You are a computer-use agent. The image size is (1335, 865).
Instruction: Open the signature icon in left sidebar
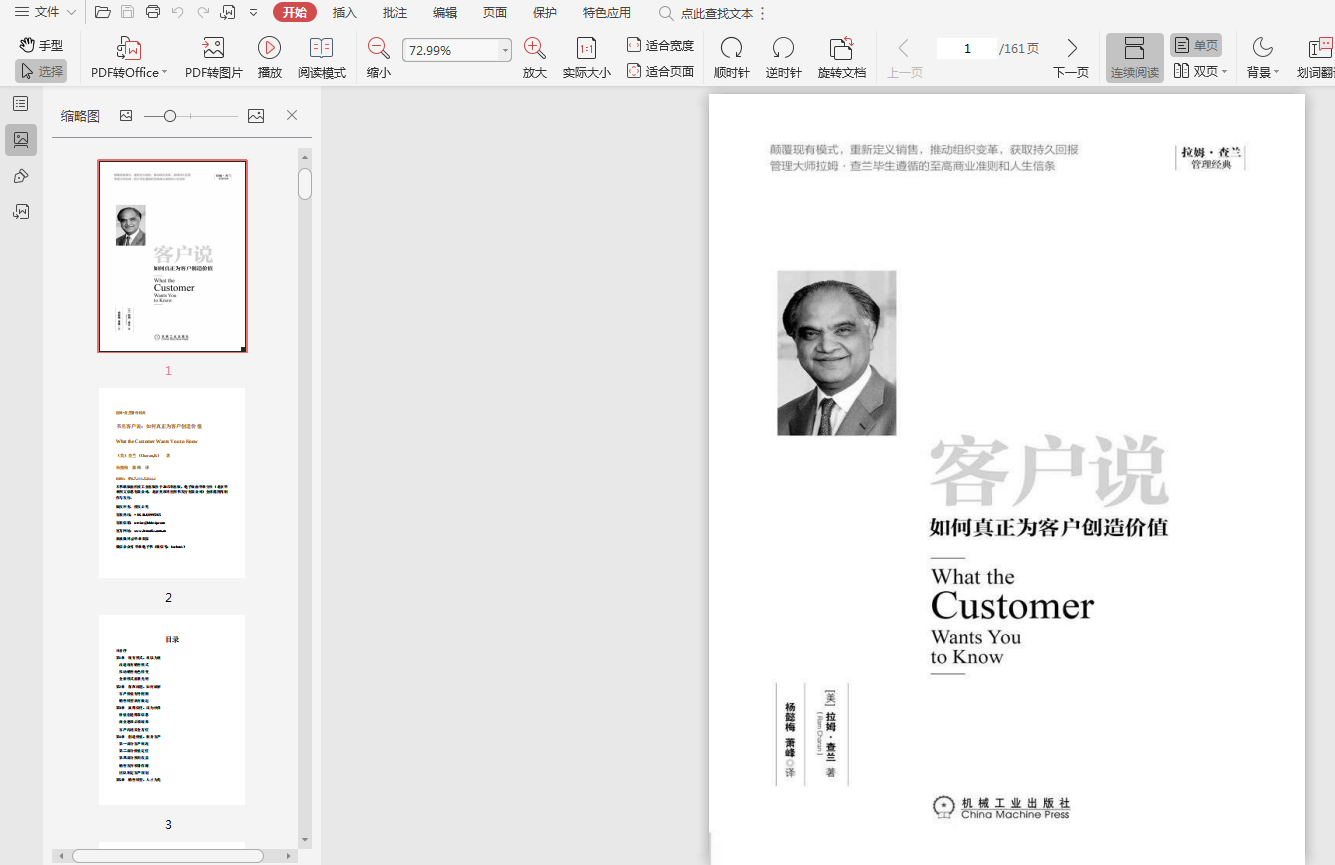(x=21, y=212)
